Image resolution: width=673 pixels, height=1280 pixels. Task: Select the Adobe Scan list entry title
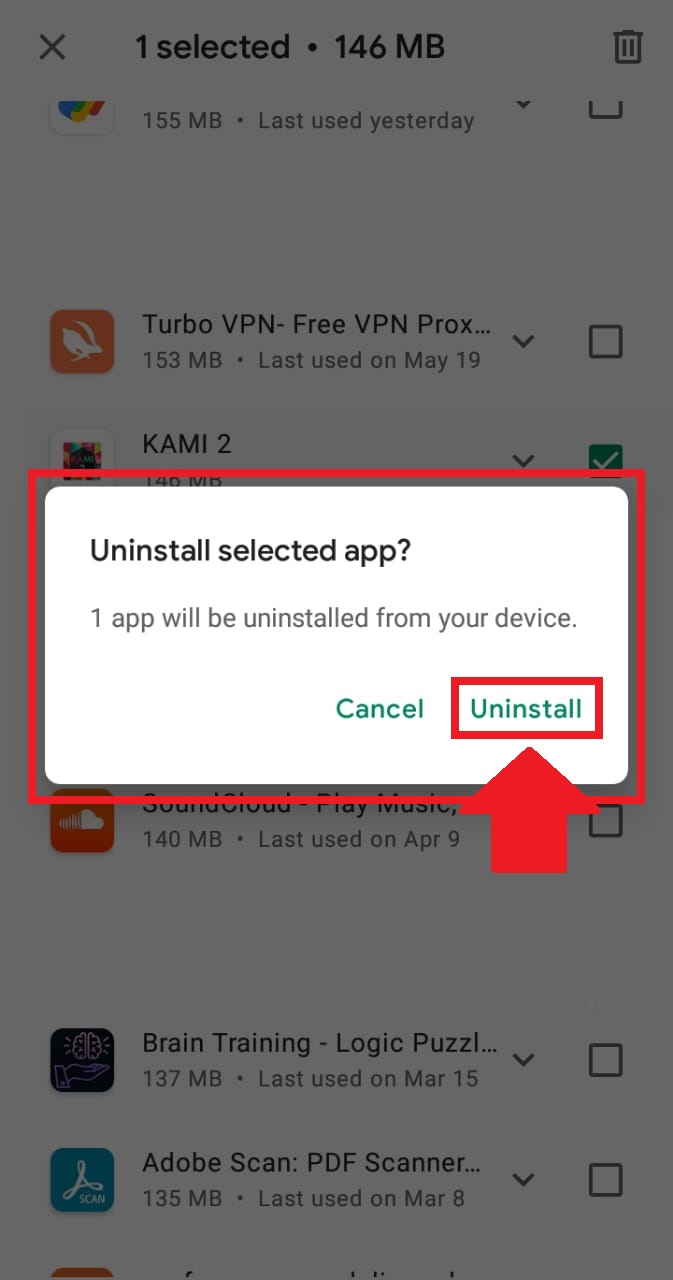(x=312, y=1163)
